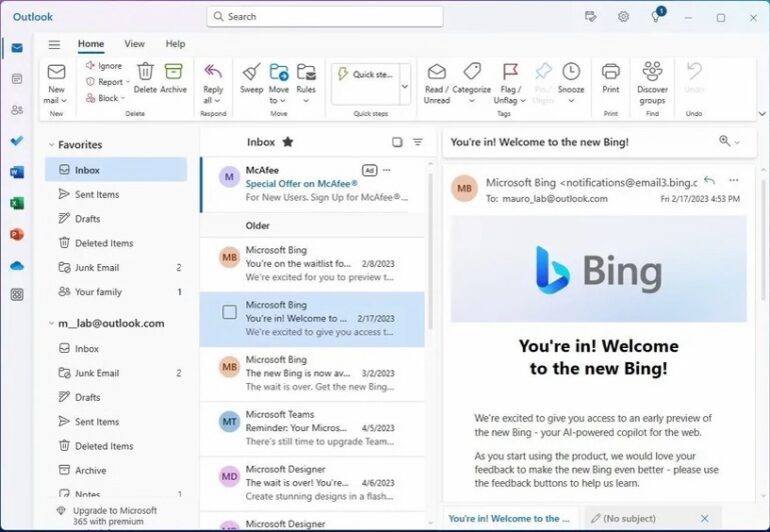The width and height of the screenshot is (770, 532).
Task: Click Reply all in ribbon
Action: (x=213, y=83)
